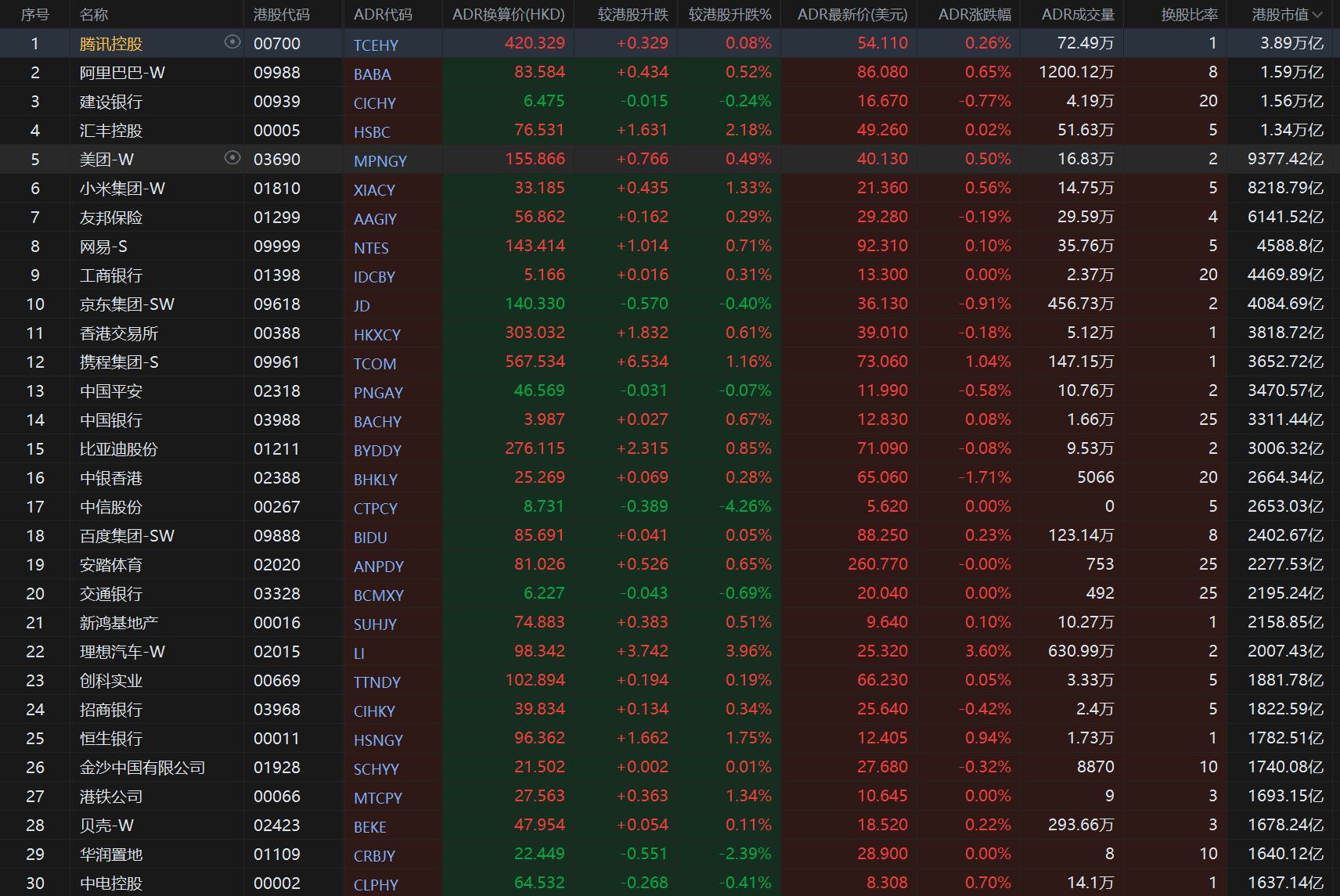The height and width of the screenshot is (896, 1340).
Task: Sort by 港股代码 column header
Action: (281, 15)
